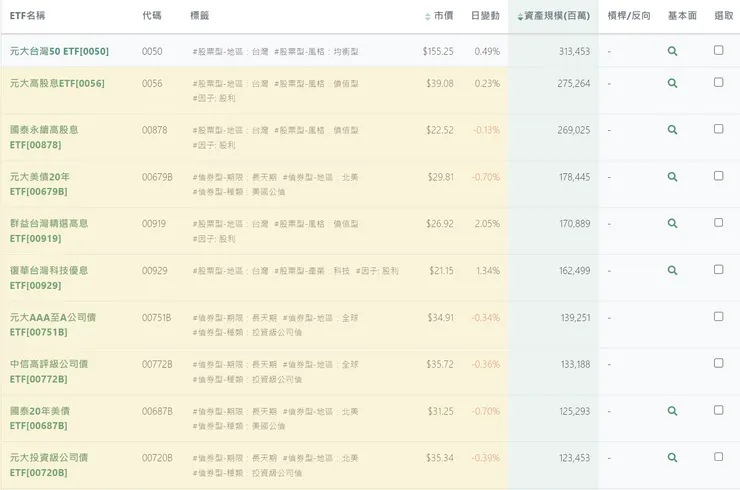View fundamentals icon for 元大美債20年 00679B
Image resolution: width=740 pixels, height=490 pixels.
click(x=672, y=177)
